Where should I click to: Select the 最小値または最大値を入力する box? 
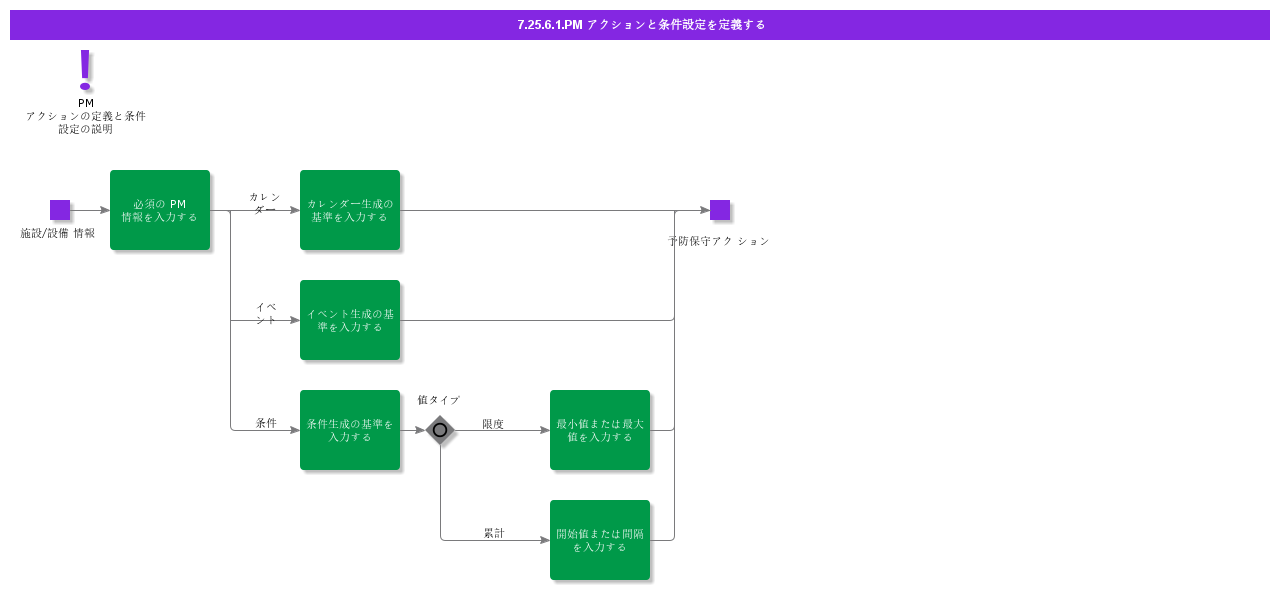(x=600, y=430)
